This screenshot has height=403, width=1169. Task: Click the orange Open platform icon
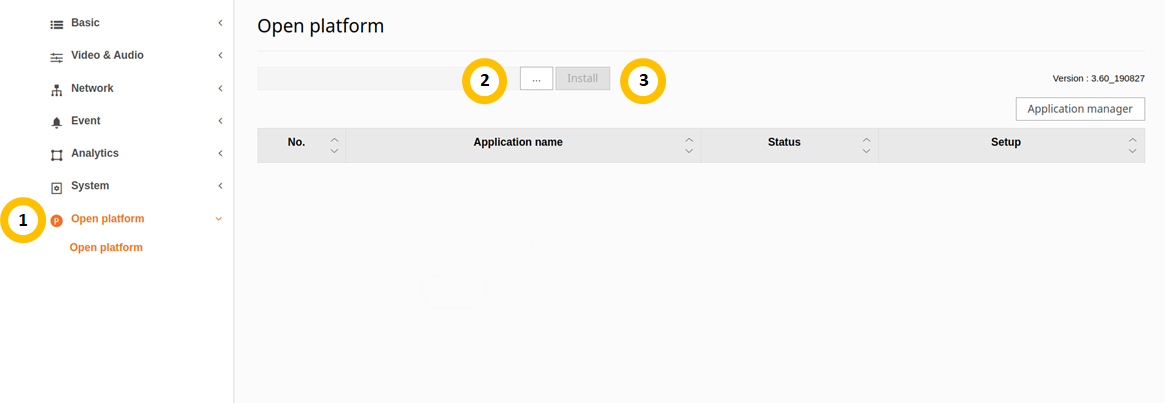(57, 220)
